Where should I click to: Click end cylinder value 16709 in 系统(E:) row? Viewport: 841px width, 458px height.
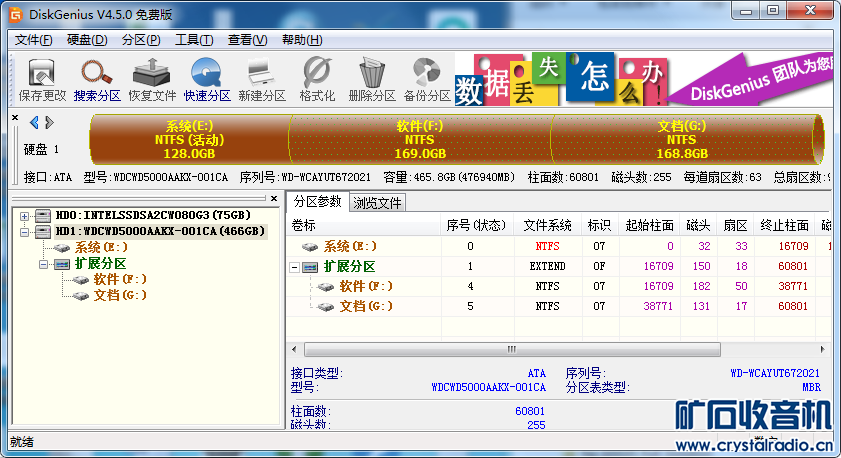[x=793, y=246]
